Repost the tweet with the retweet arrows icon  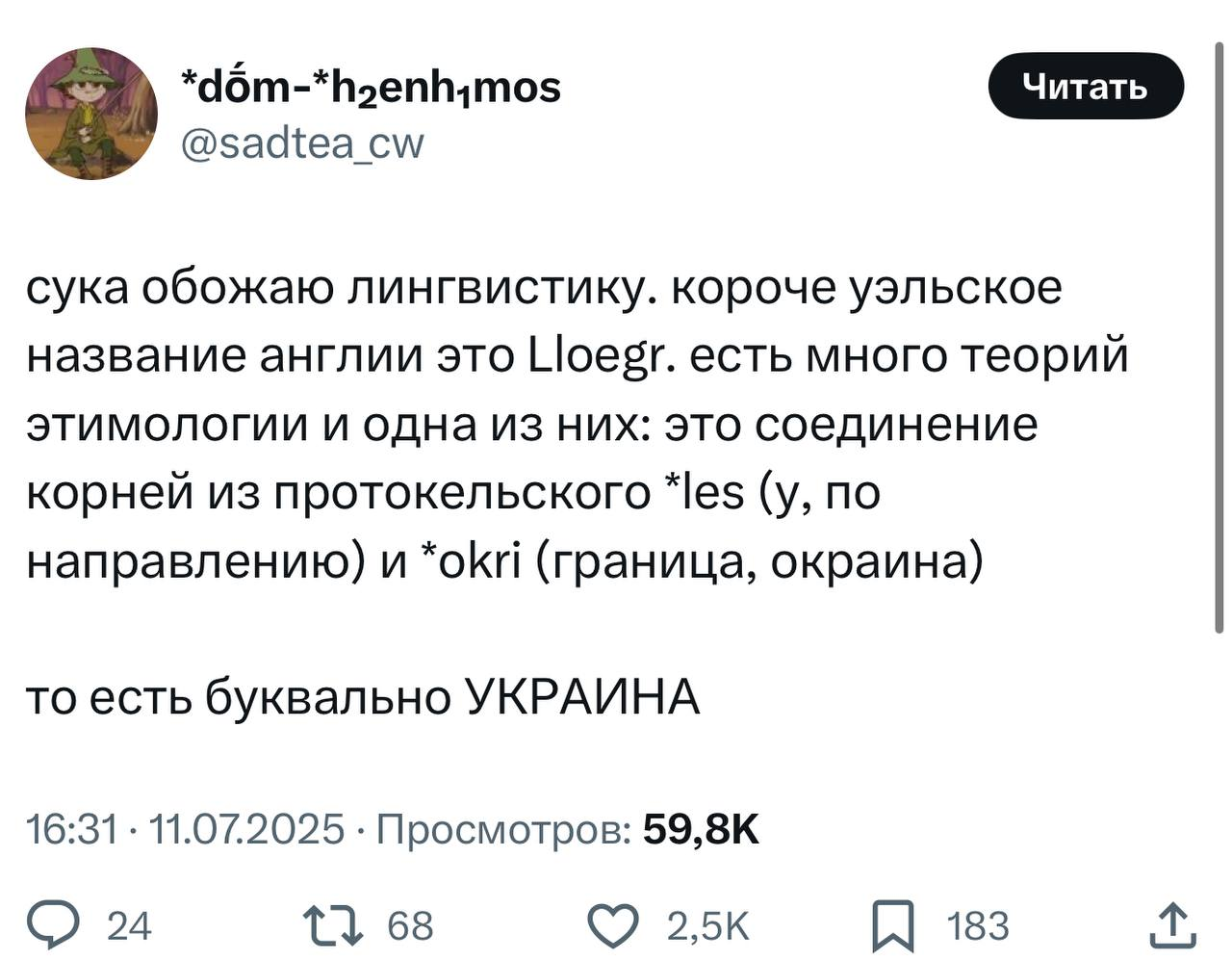pos(330,925)
